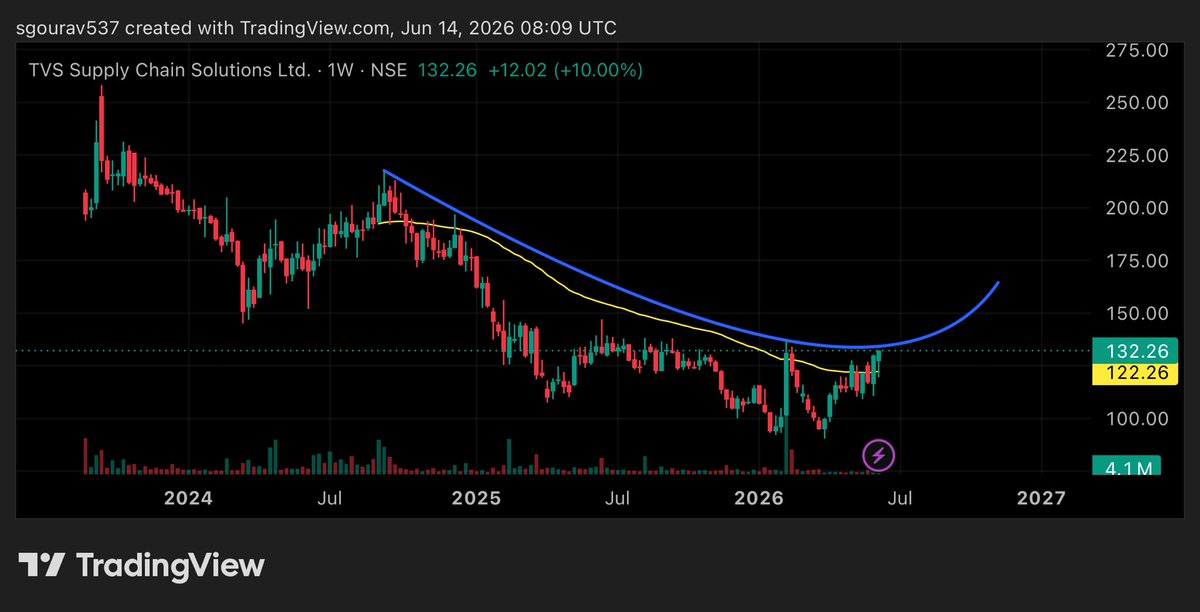Screen dimensions: 1200x612
Task: Click the 2025 label on the time axis
Action: coord(475,497)
